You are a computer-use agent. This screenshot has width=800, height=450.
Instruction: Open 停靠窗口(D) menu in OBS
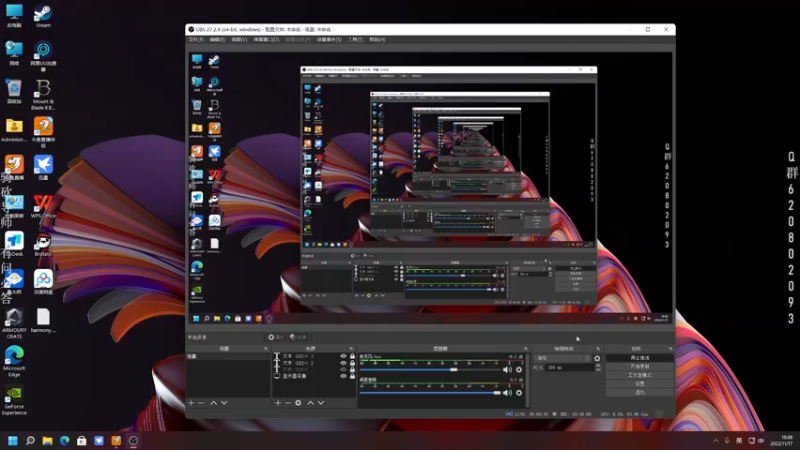(266, 39)
